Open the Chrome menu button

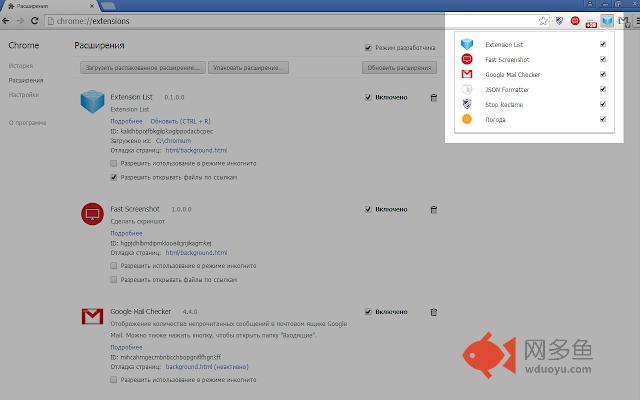(x=637, y=21)
